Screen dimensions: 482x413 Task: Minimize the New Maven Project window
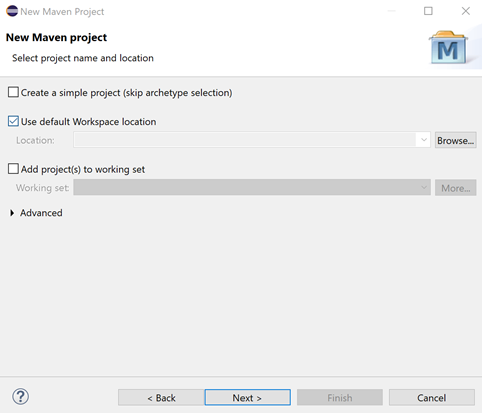point(391,11)
